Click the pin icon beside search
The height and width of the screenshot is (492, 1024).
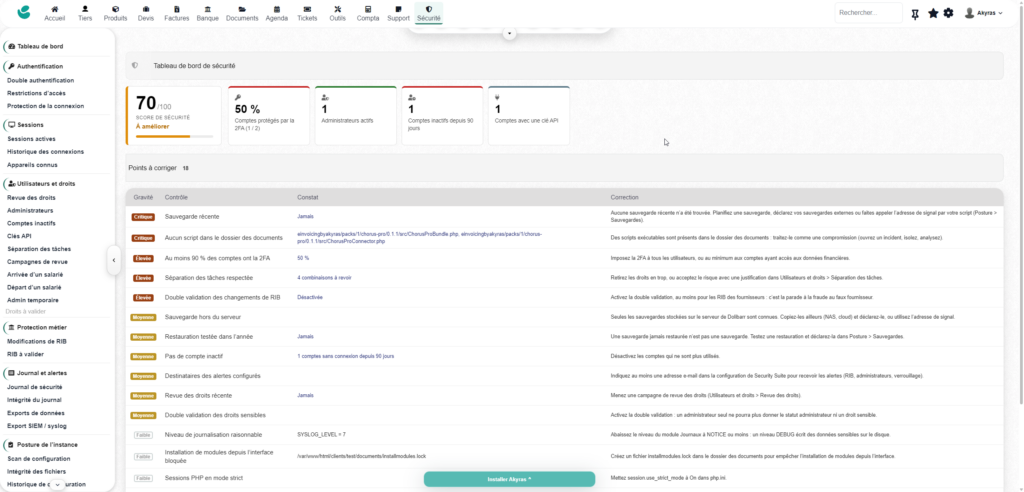(x=915, y=13)
